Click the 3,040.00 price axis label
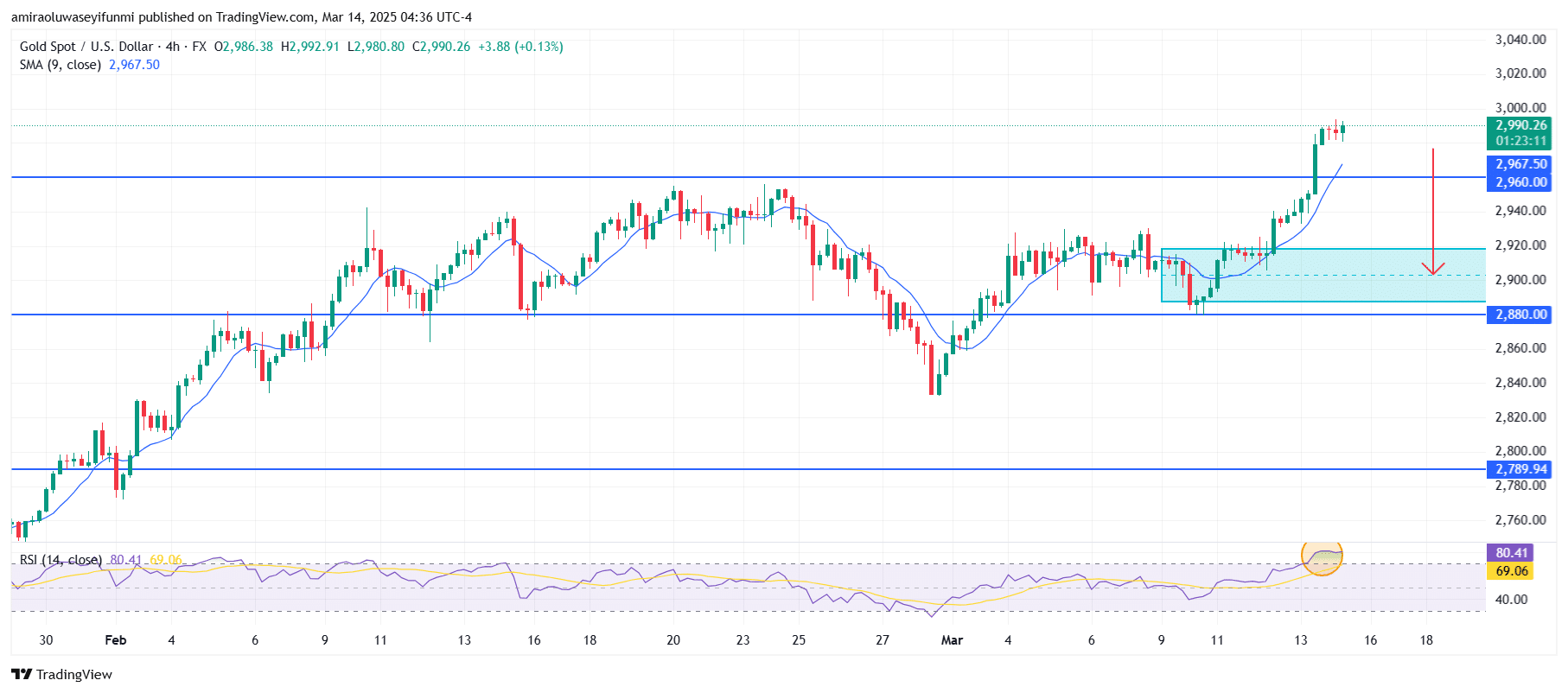The height and width of the screenshot is (693, 1568). point(1520,40)
